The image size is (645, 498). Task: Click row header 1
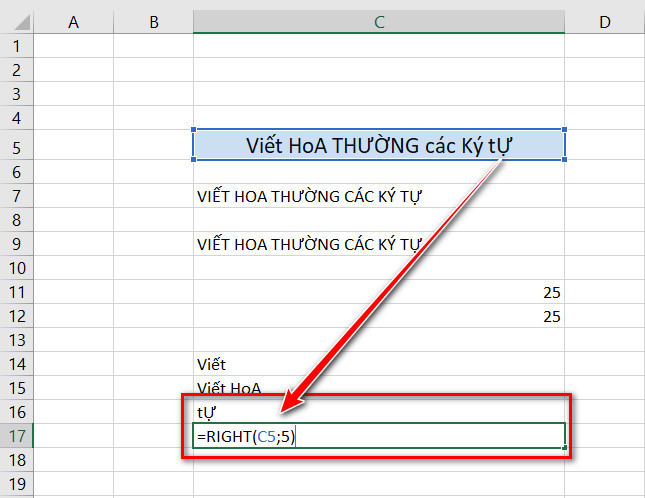[x=17, y=46]
